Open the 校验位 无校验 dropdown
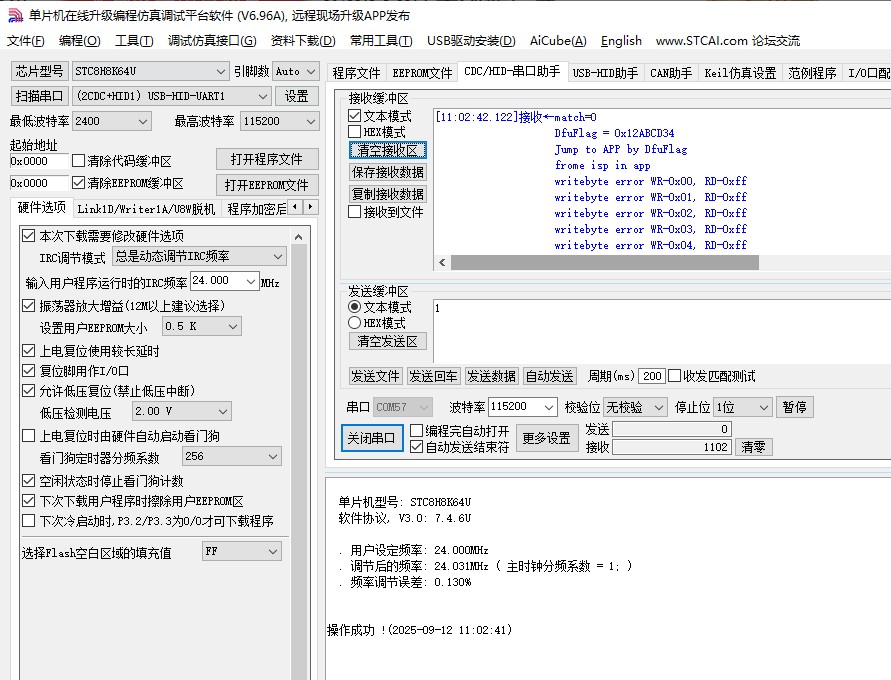 click(x=657, y=407)
